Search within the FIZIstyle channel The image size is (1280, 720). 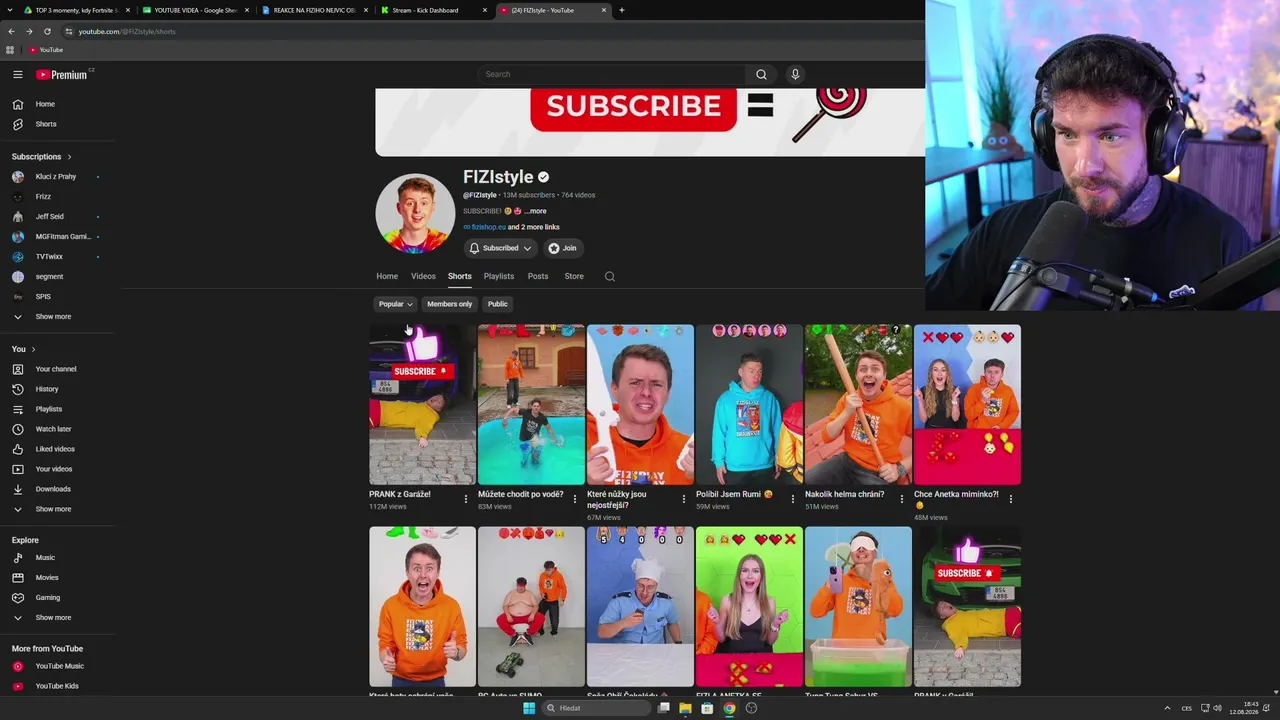pyautogui.click(x=610, y=276)
